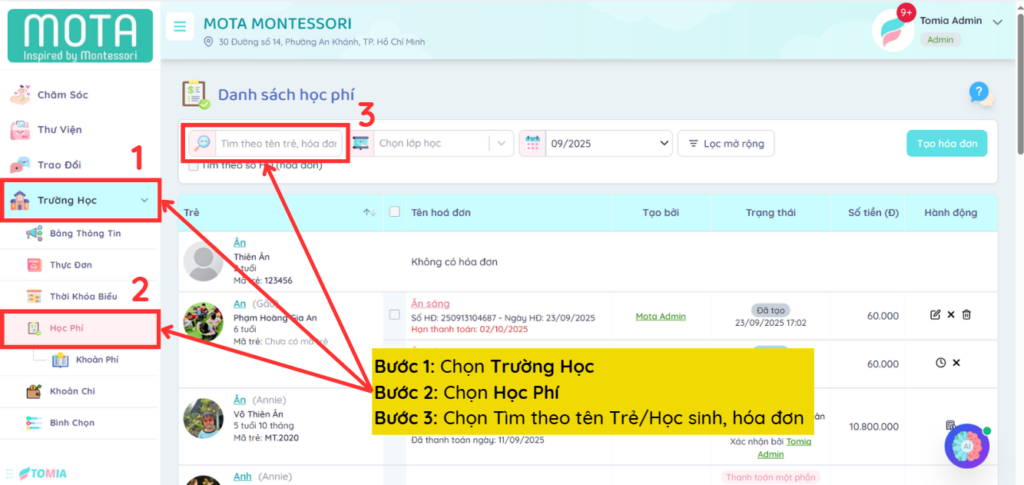The width and height of the screenshot is (1024, 485).
Task: Enable the search by invoice number checkbox
Action: 193,166
